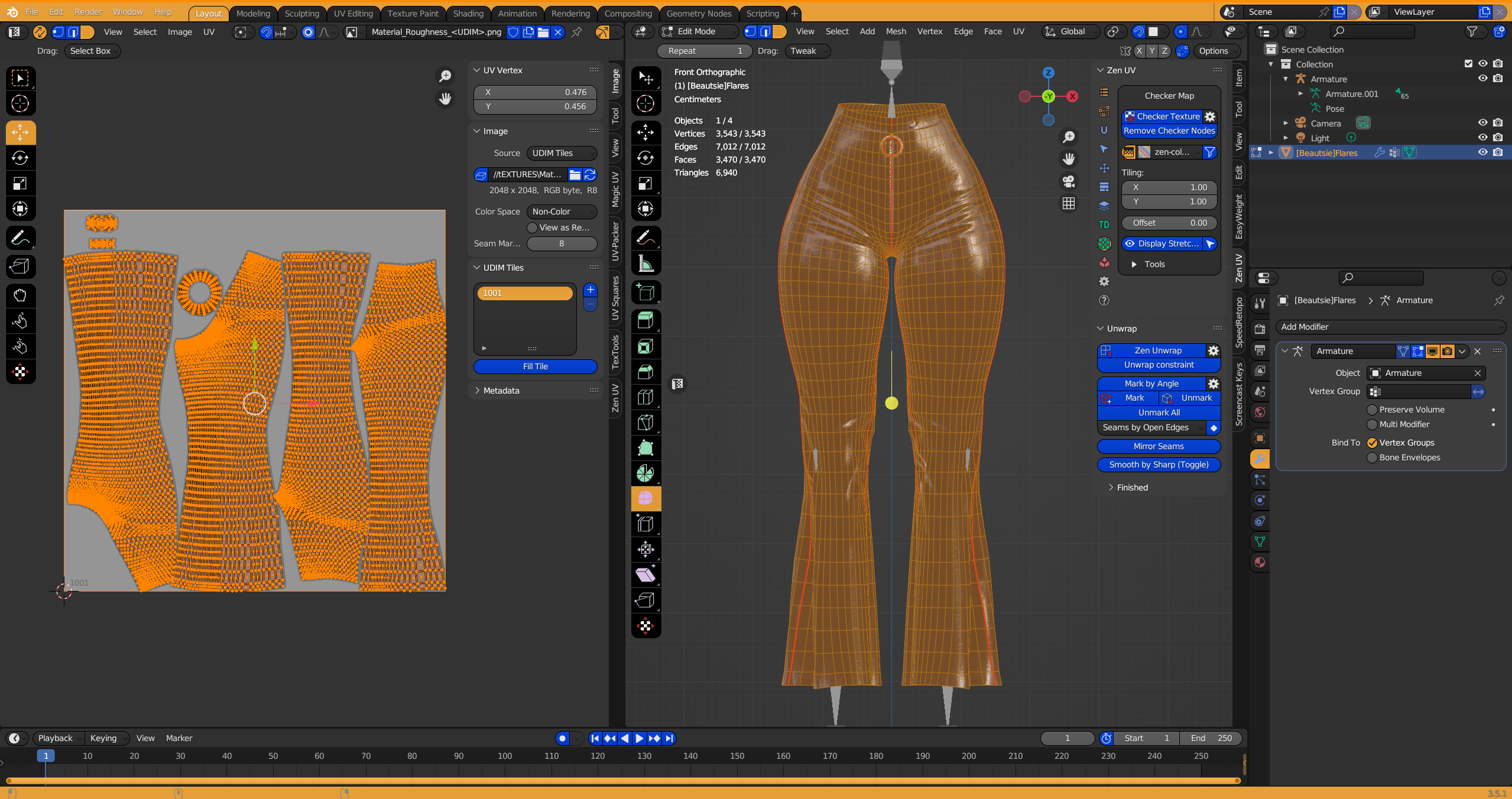Select the Add Cube tool
Screen dimensions: 1512x799
click(645, 293)
